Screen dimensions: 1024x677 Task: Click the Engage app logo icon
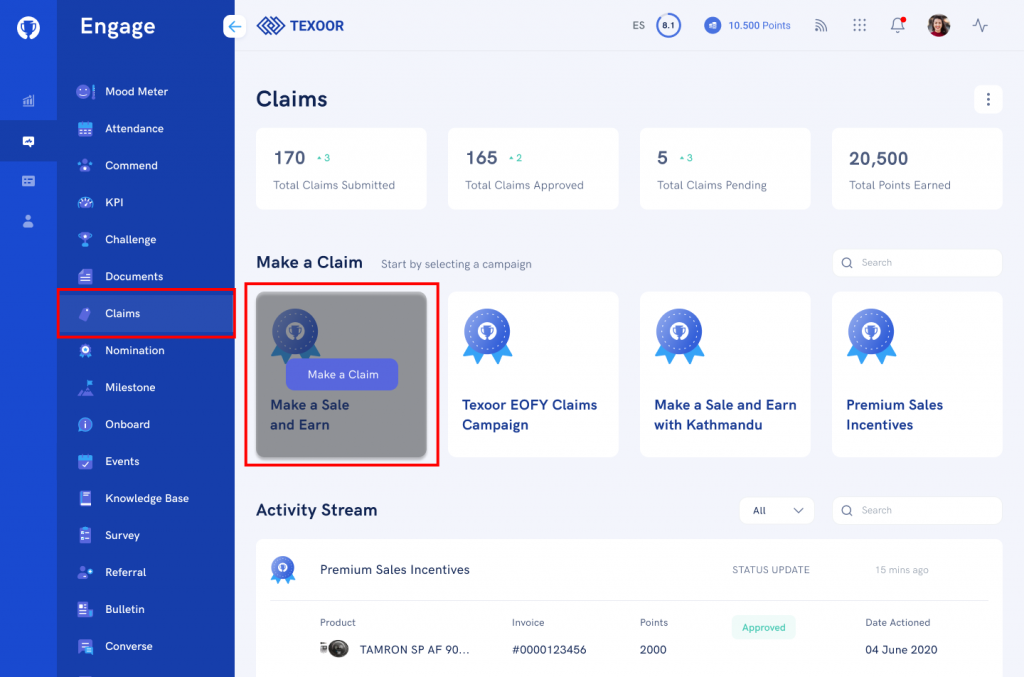pyautogui.click(x=28, y=27)
